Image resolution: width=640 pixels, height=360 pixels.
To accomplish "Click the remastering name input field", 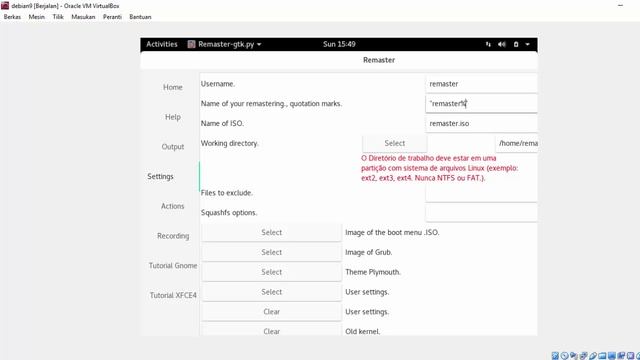I will (481, 104).
